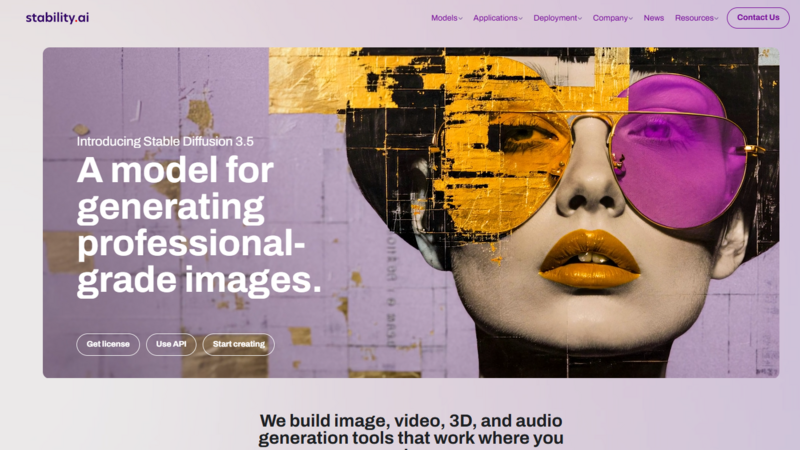Open the News page link
800x450 pixels.
(x=654, y=18)
